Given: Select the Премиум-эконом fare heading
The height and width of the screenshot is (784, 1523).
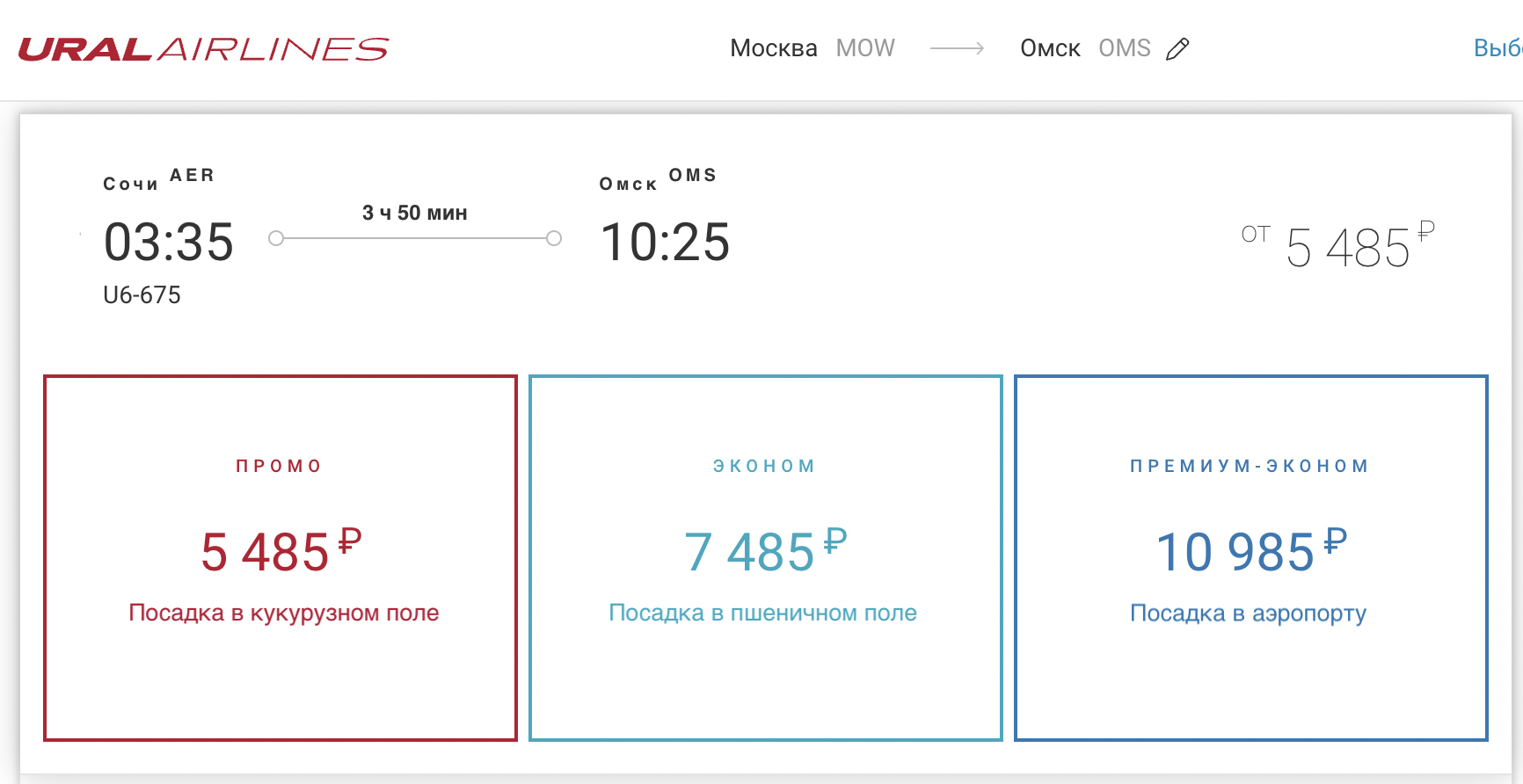Looking at the screenshot, I should 1250,466.
